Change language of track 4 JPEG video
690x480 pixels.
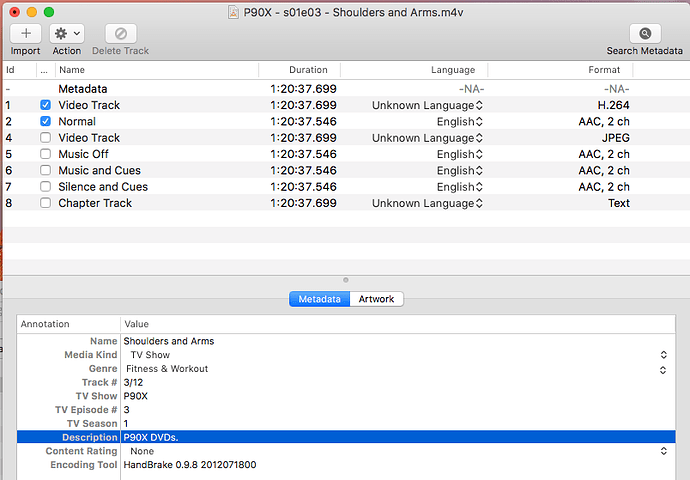coord(427,138)
